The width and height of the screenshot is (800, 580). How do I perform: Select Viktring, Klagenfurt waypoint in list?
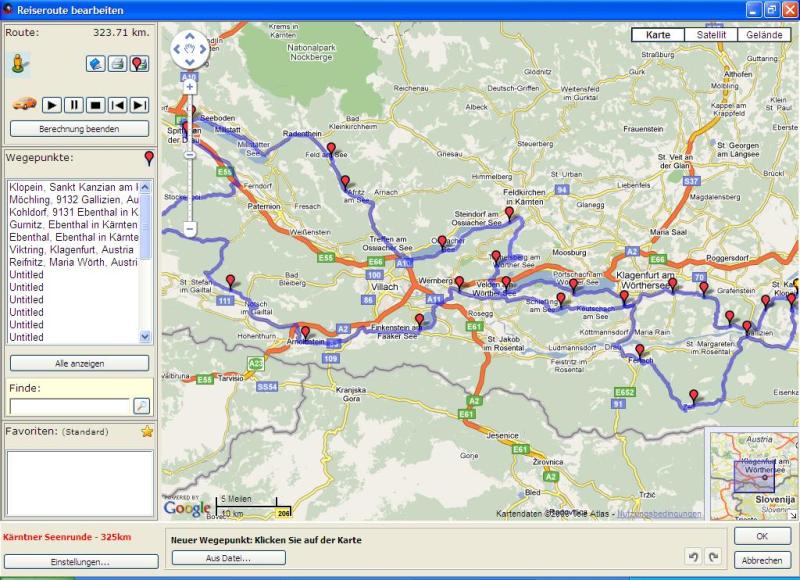coord(73,249)
